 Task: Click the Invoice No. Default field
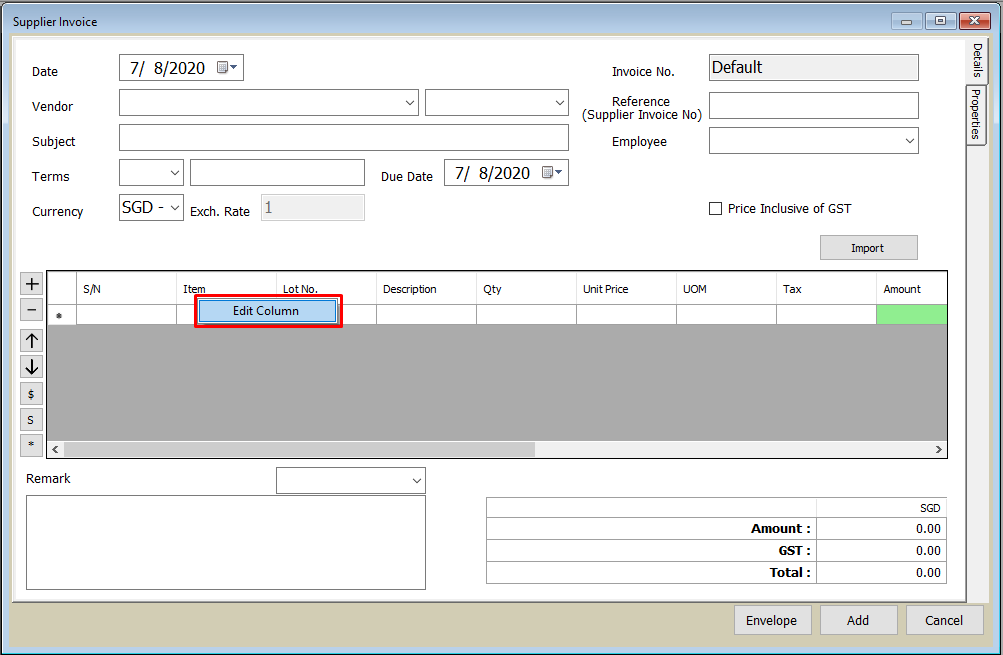814,67
